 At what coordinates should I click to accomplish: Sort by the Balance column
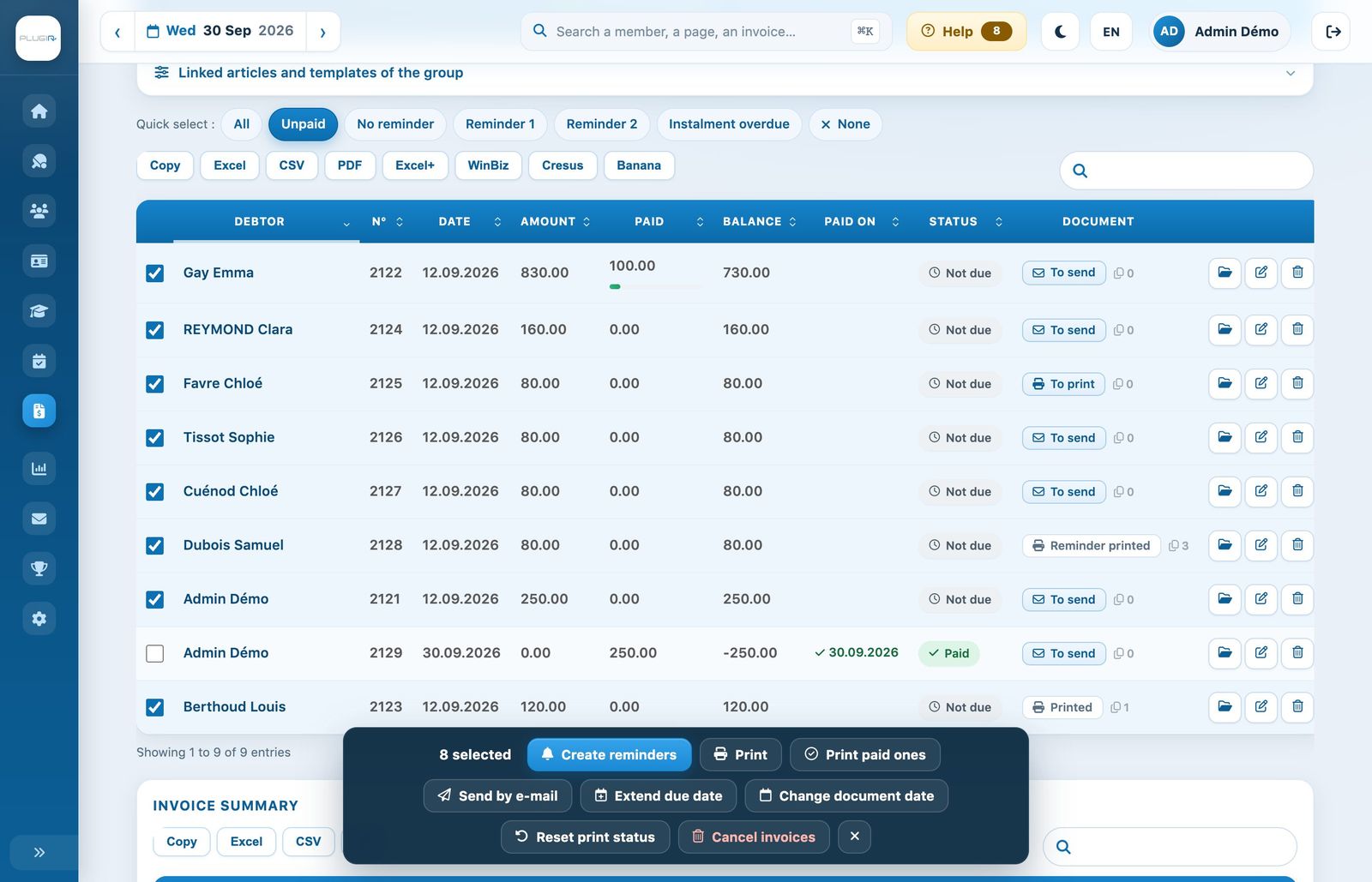[760, 221]
